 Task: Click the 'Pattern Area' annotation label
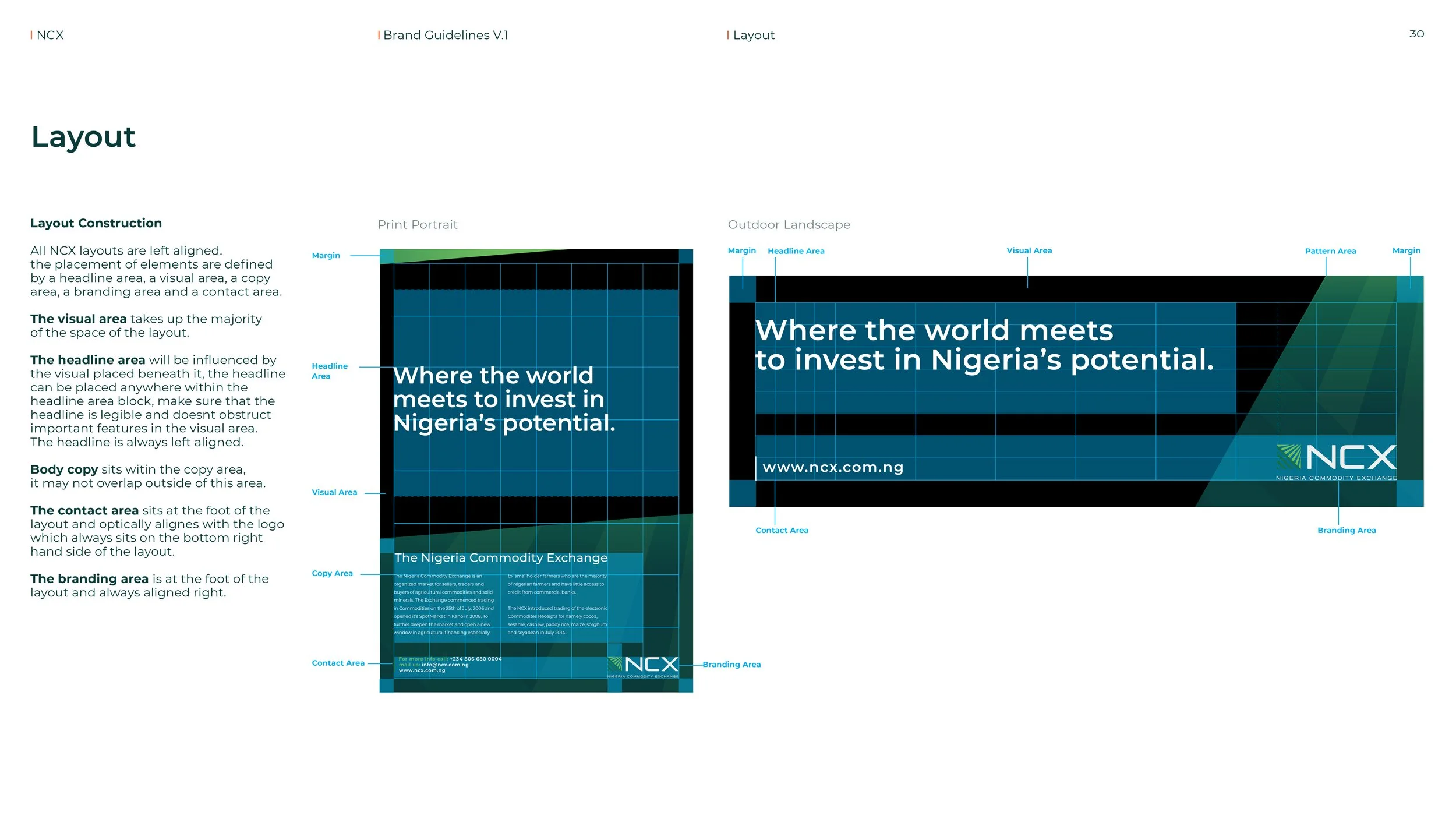click(1330, 251)
